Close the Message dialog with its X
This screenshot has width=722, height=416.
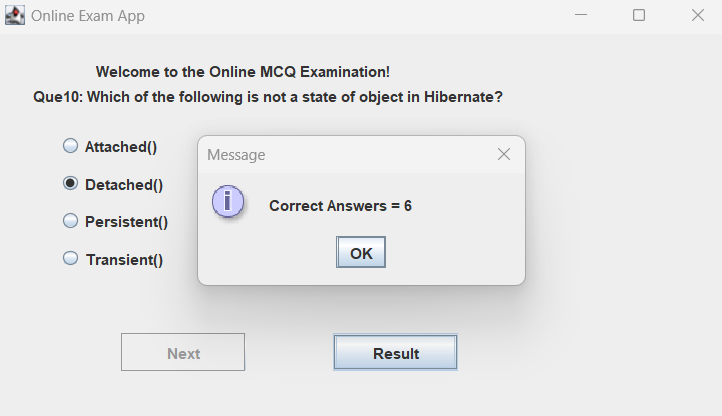(x=504, y=154)
